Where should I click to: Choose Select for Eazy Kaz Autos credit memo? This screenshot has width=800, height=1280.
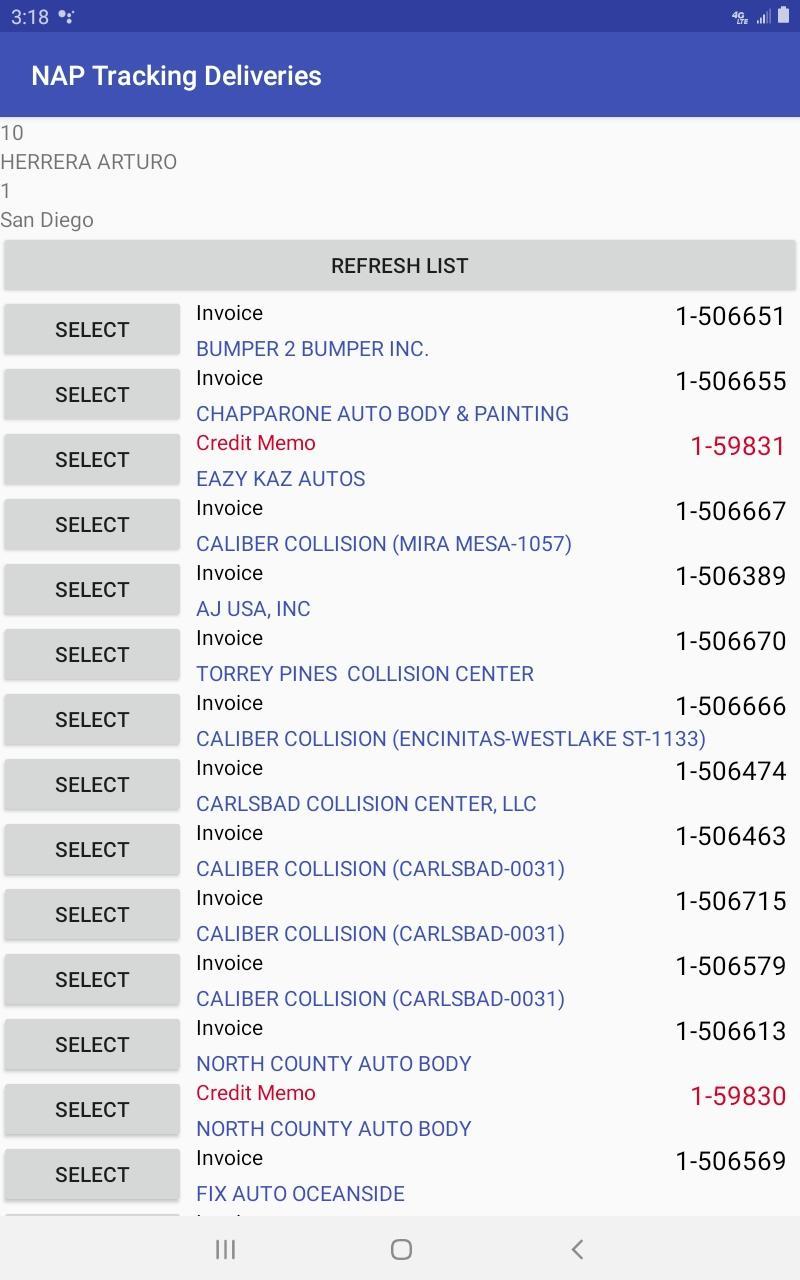[x=92, y=460]
